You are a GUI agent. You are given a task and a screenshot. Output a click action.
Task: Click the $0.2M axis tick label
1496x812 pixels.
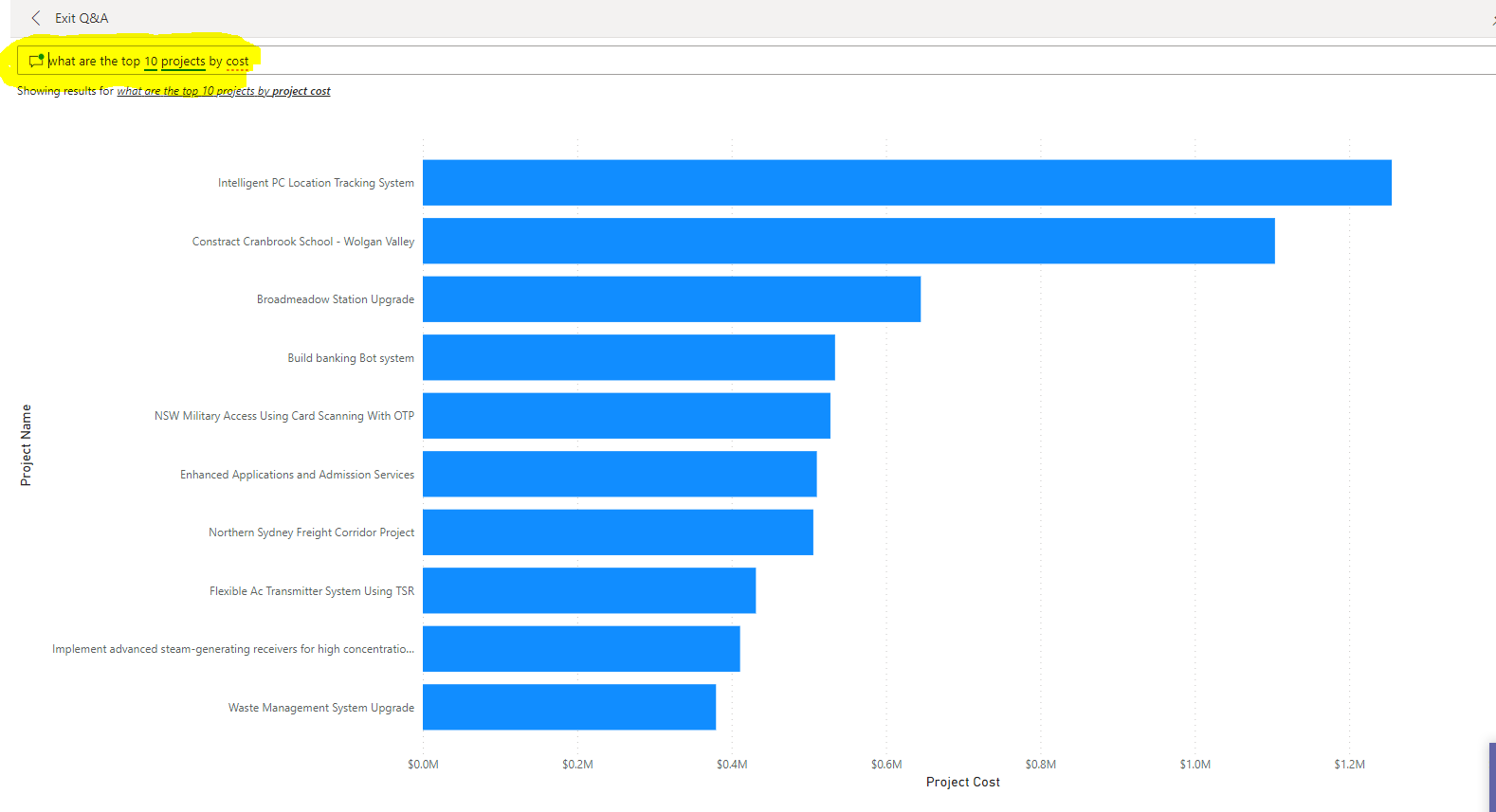click(x=577, y=764)
